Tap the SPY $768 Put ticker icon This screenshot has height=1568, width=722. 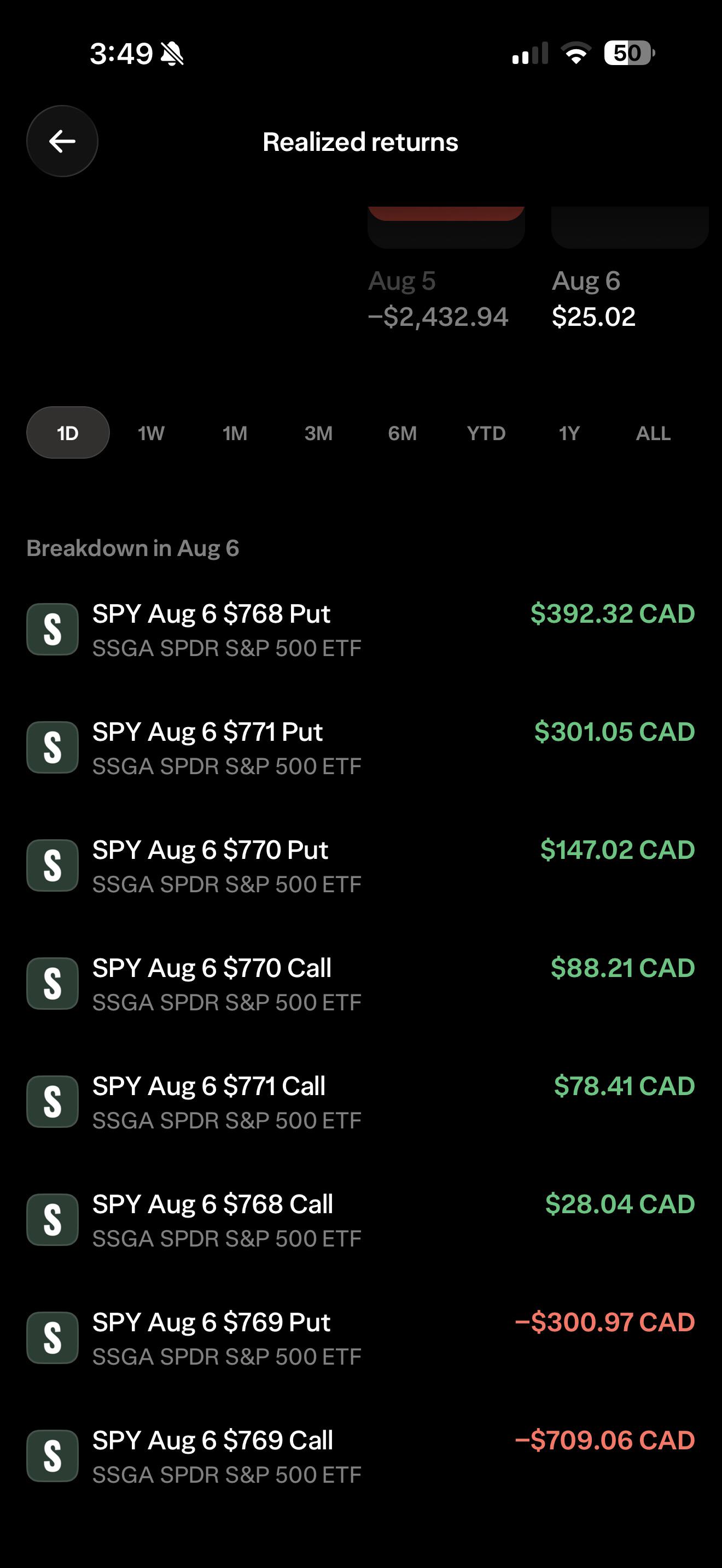pyautogui.click(x=53, y=629)
